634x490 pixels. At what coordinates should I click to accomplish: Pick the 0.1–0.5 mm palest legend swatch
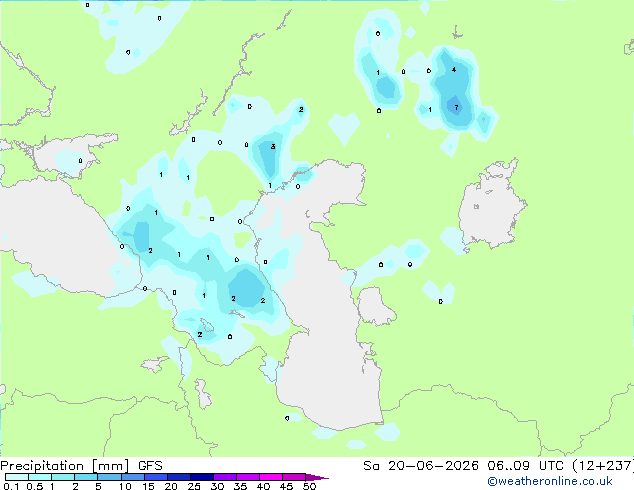coord(17,477)
